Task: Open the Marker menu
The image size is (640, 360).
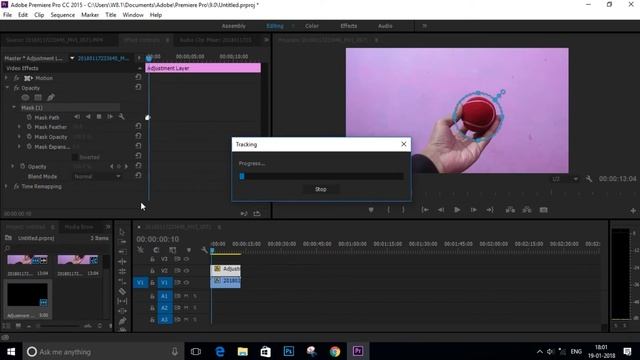Action: tap(90, 15)
